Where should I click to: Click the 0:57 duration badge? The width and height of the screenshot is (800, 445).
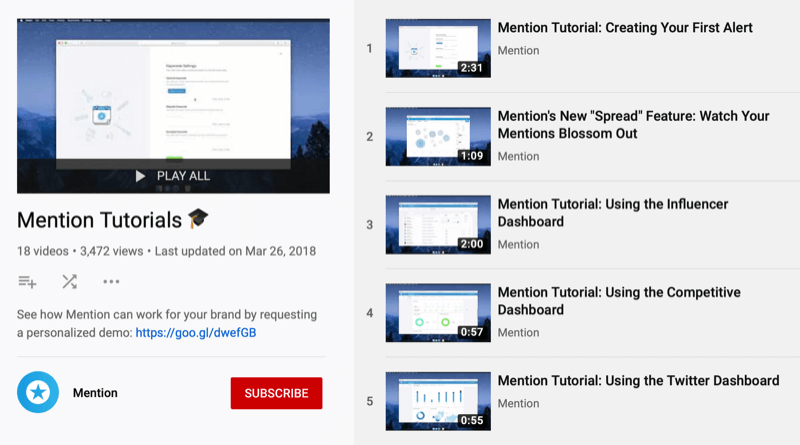(471, 332)
